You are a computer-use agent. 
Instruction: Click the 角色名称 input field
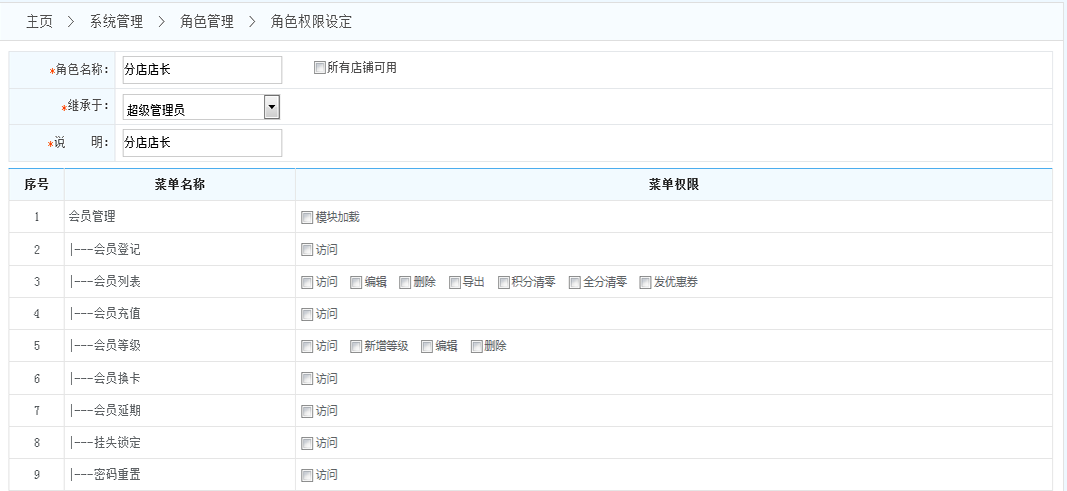tap(201, 70)
